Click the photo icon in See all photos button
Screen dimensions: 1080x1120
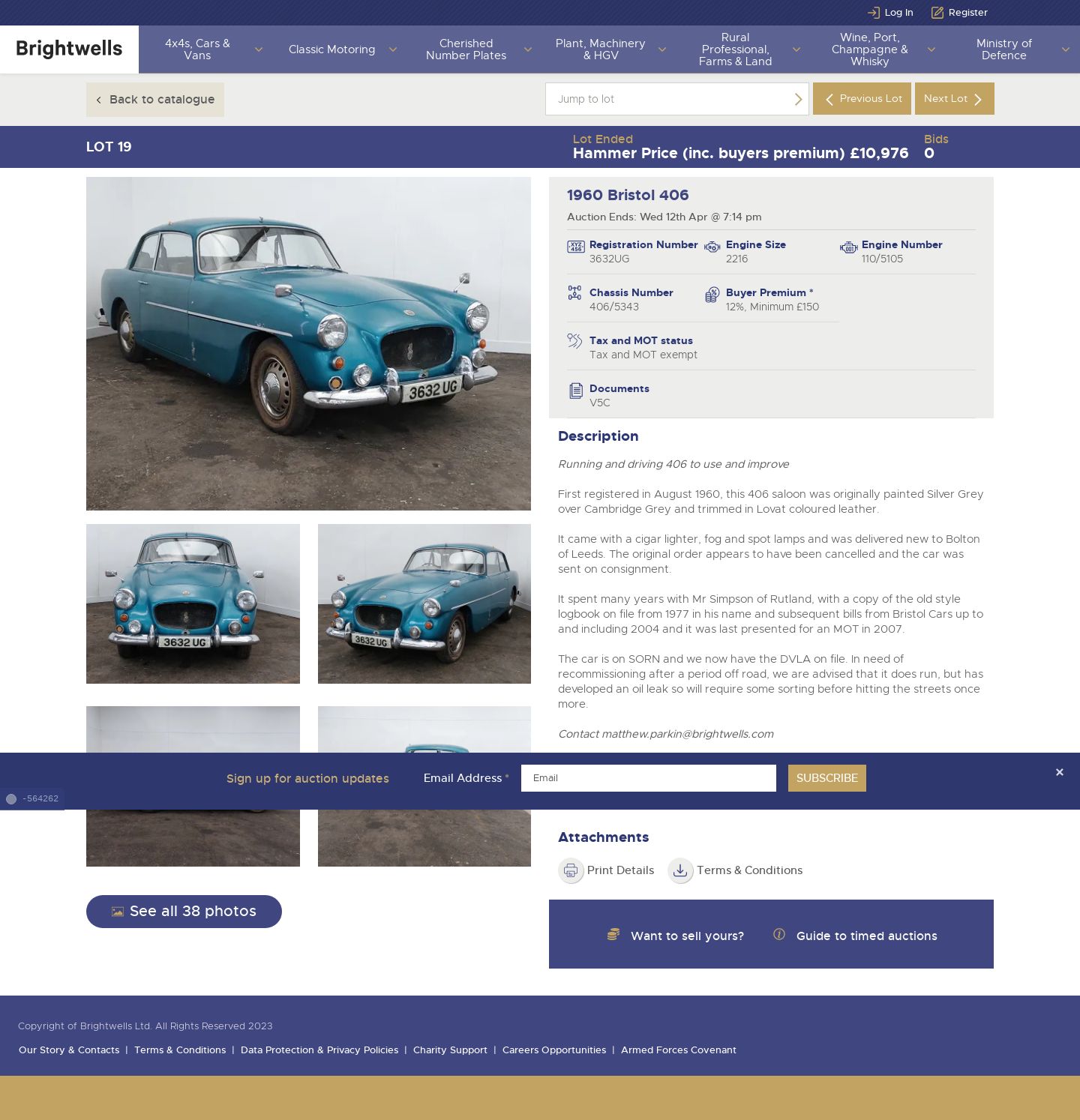(x=118, y=912)
